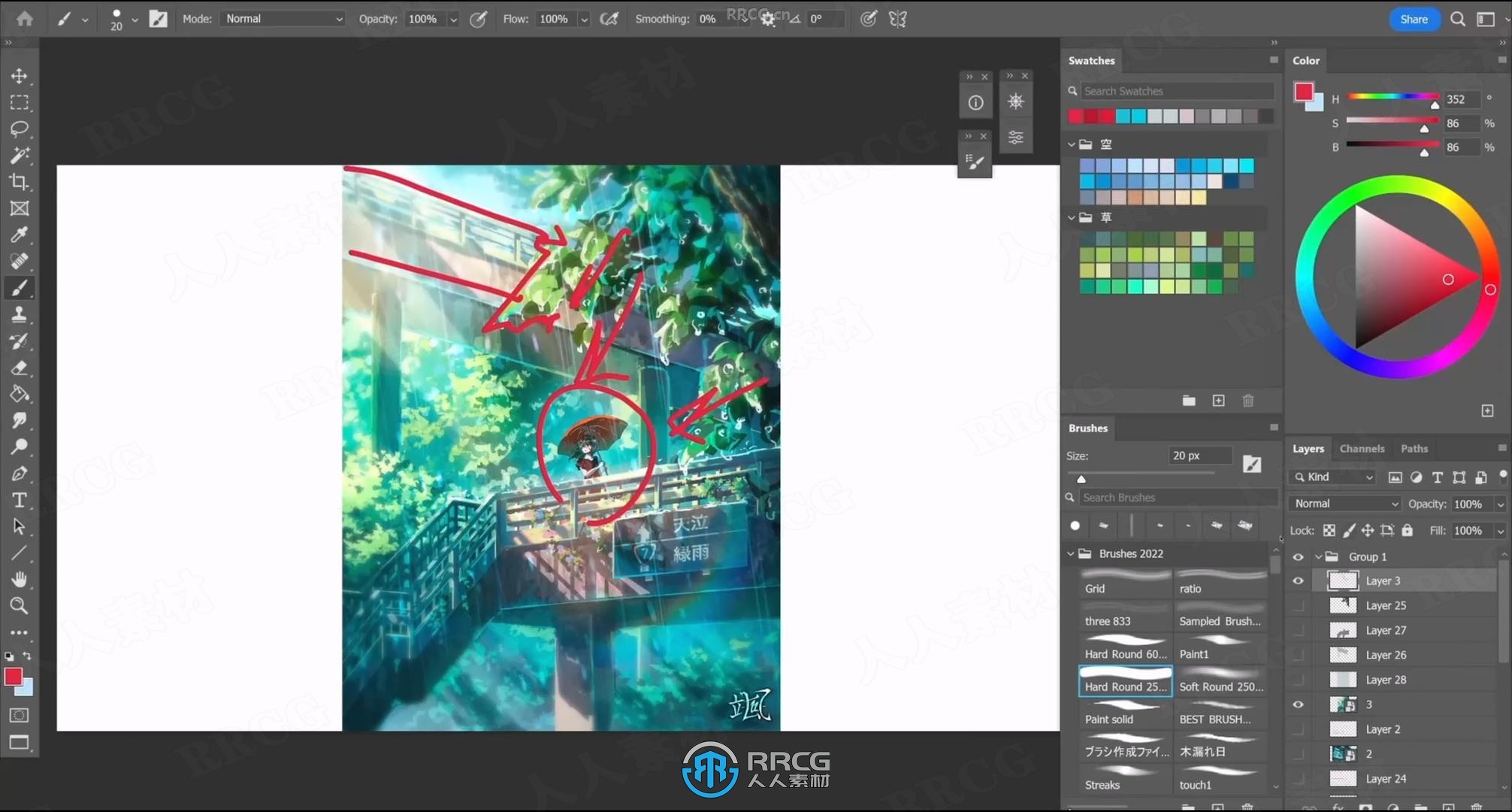Select the Smudge tool
This screenshot has width=1512, height=812.
click(x=20, y=420)
